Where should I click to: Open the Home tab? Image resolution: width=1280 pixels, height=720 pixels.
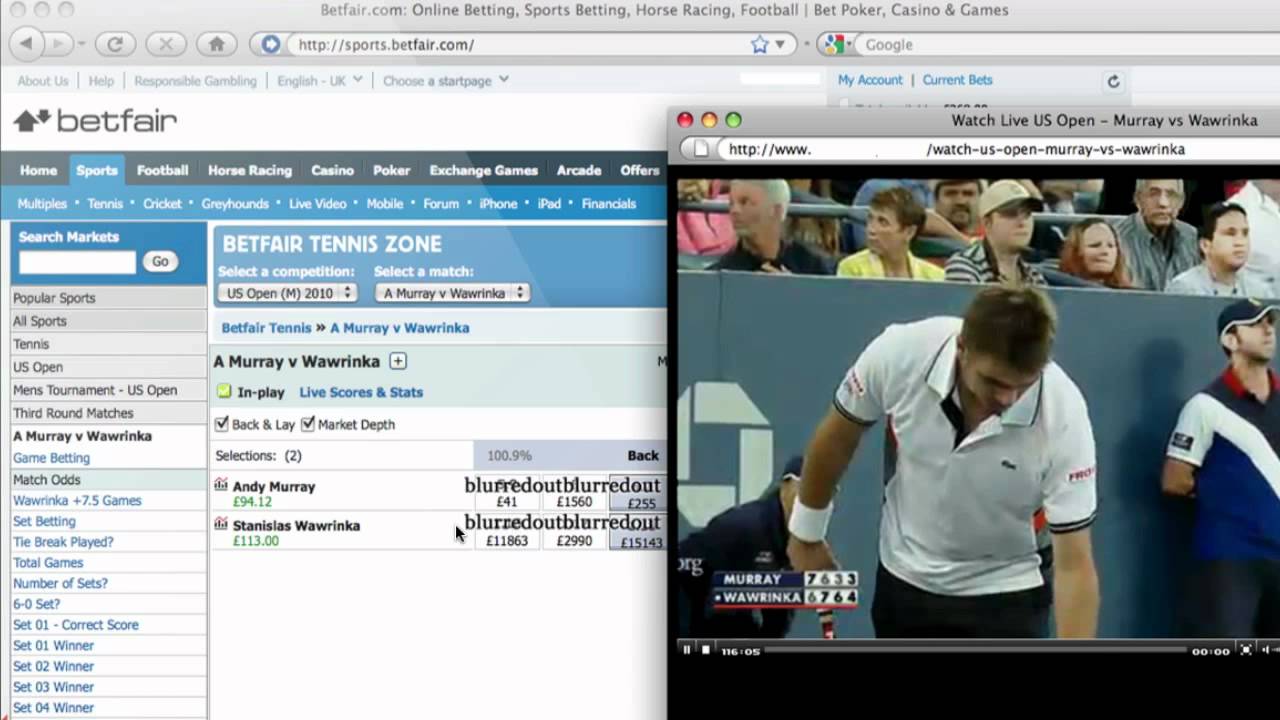tap(38, 170)
